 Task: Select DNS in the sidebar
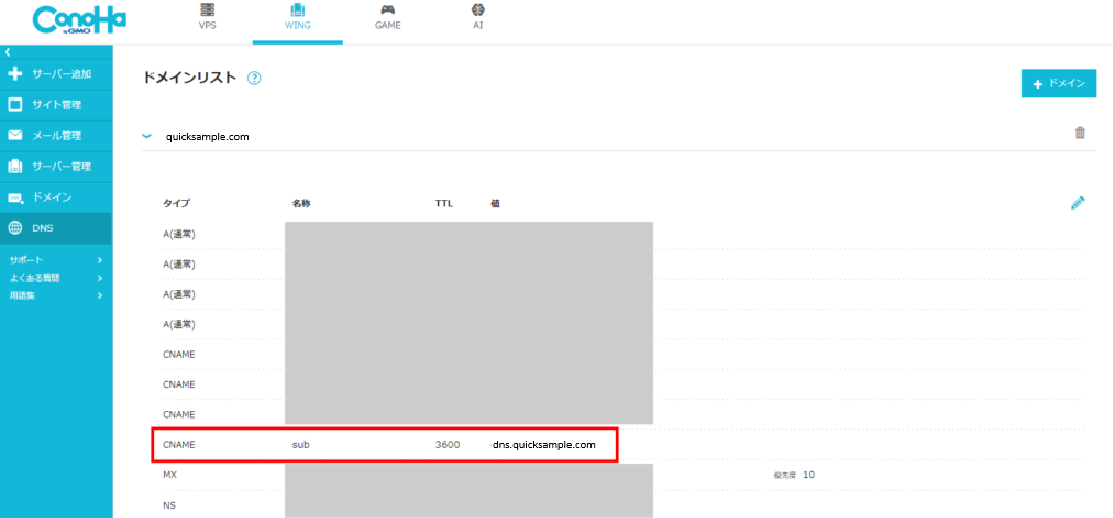(56, 228)
